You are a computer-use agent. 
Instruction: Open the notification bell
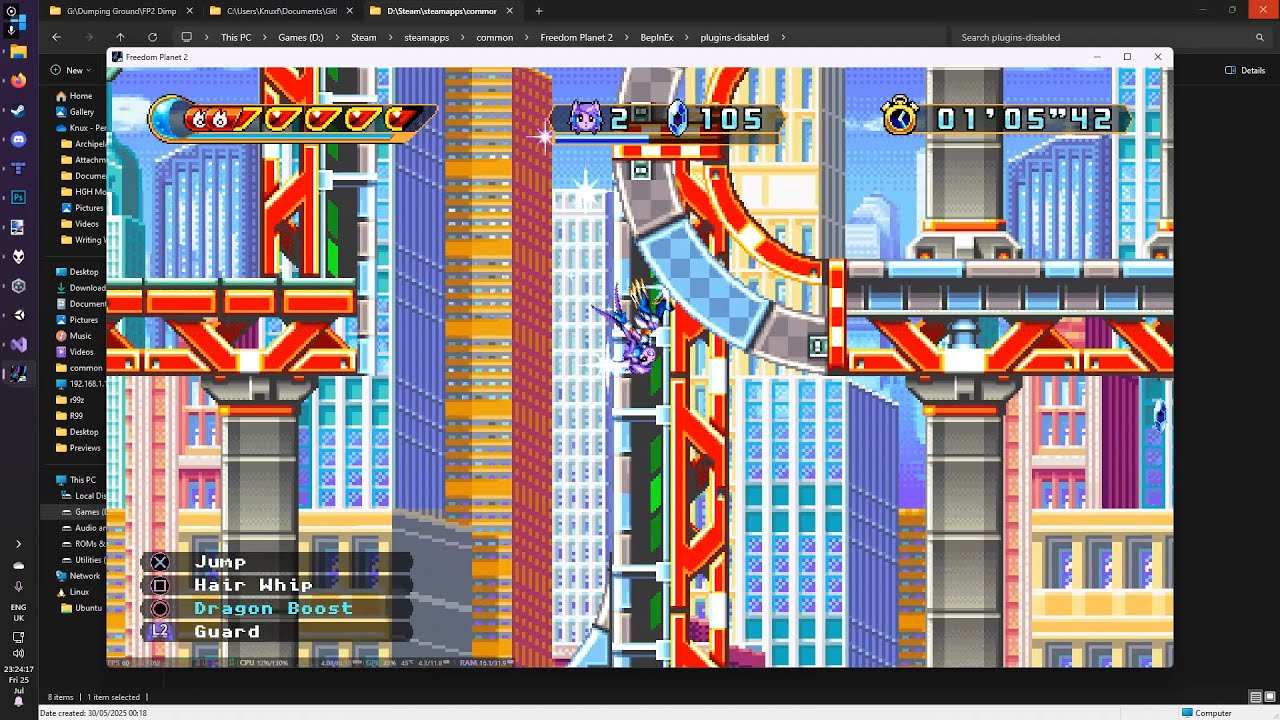(x=18, y=701)
